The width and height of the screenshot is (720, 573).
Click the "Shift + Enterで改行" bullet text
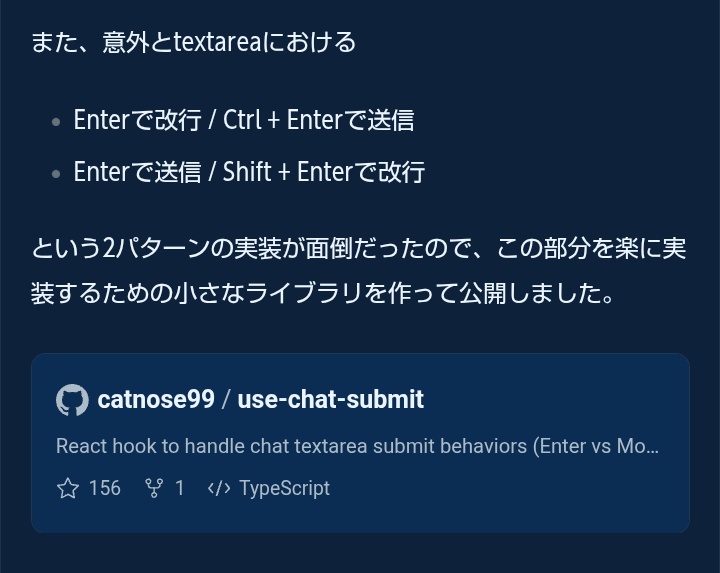324,172
